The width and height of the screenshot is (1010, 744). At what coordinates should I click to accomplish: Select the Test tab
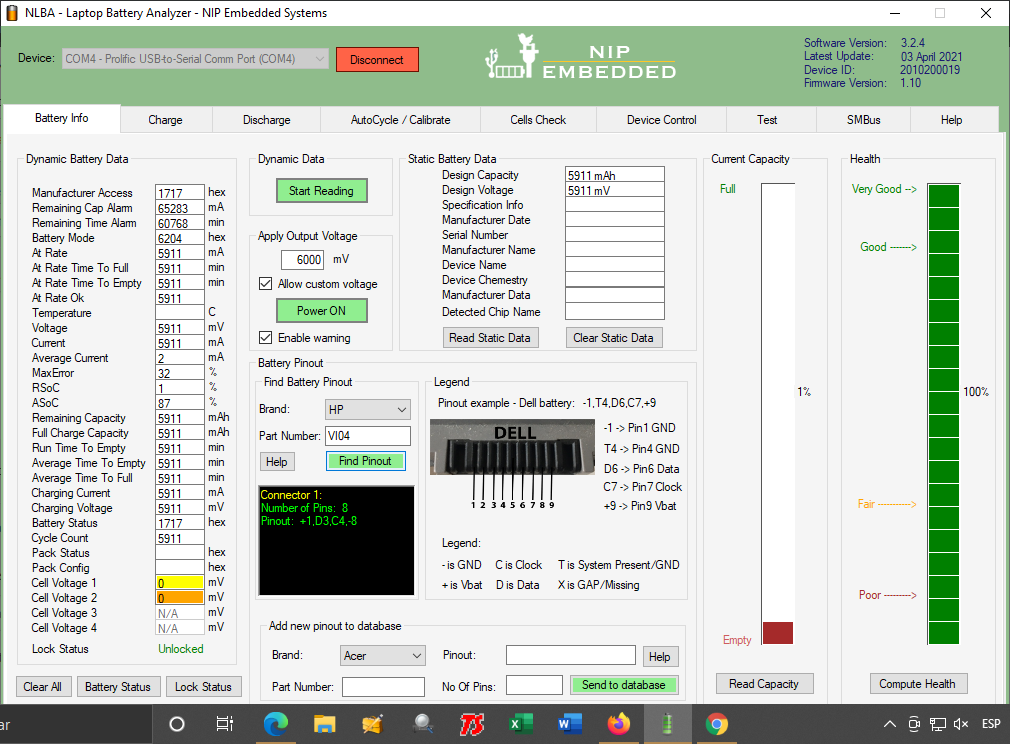[767, 120]
